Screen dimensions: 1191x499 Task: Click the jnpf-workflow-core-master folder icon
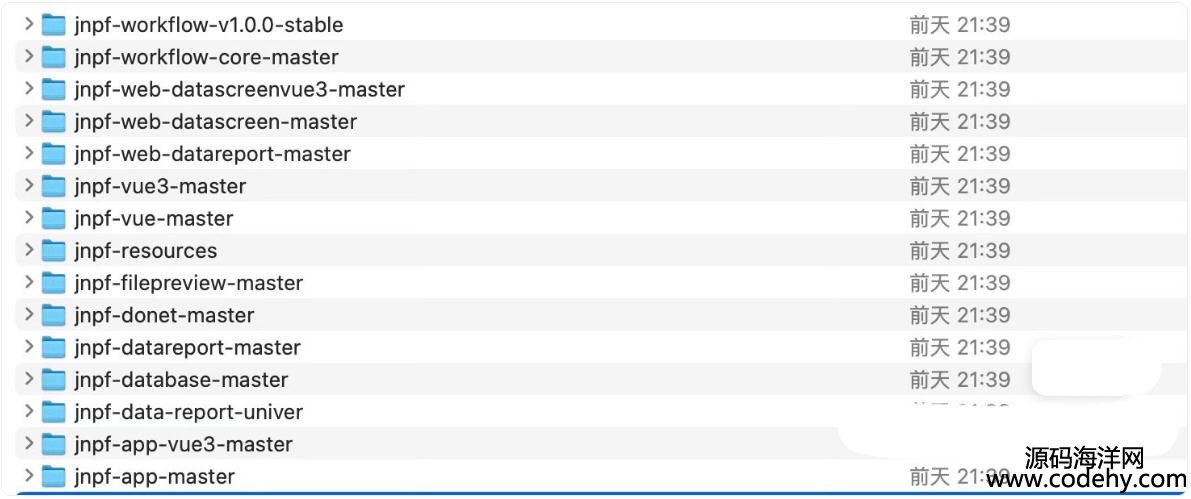click(54, 57)
